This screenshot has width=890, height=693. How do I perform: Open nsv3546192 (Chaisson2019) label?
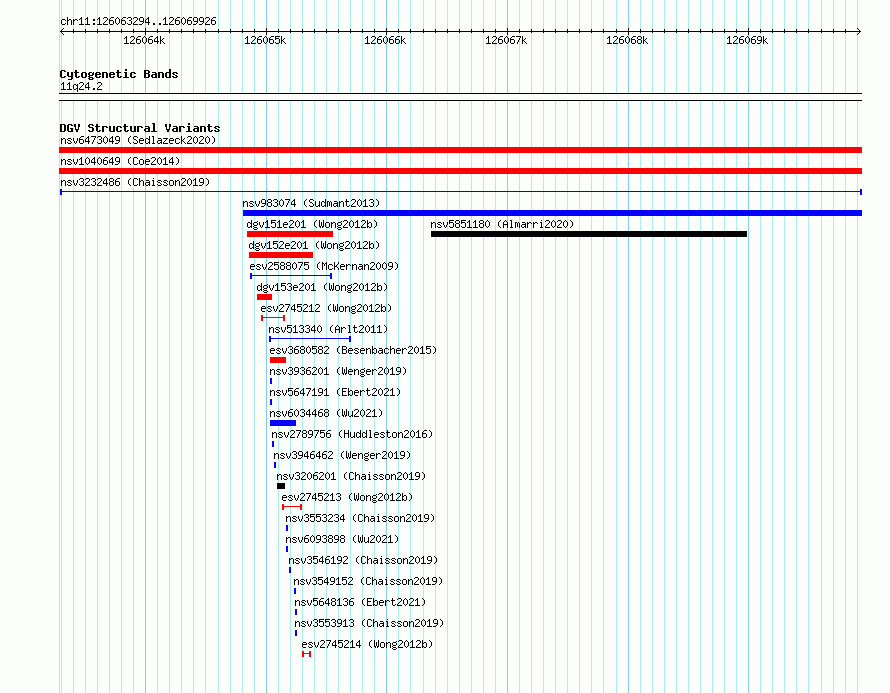[363, 560]
